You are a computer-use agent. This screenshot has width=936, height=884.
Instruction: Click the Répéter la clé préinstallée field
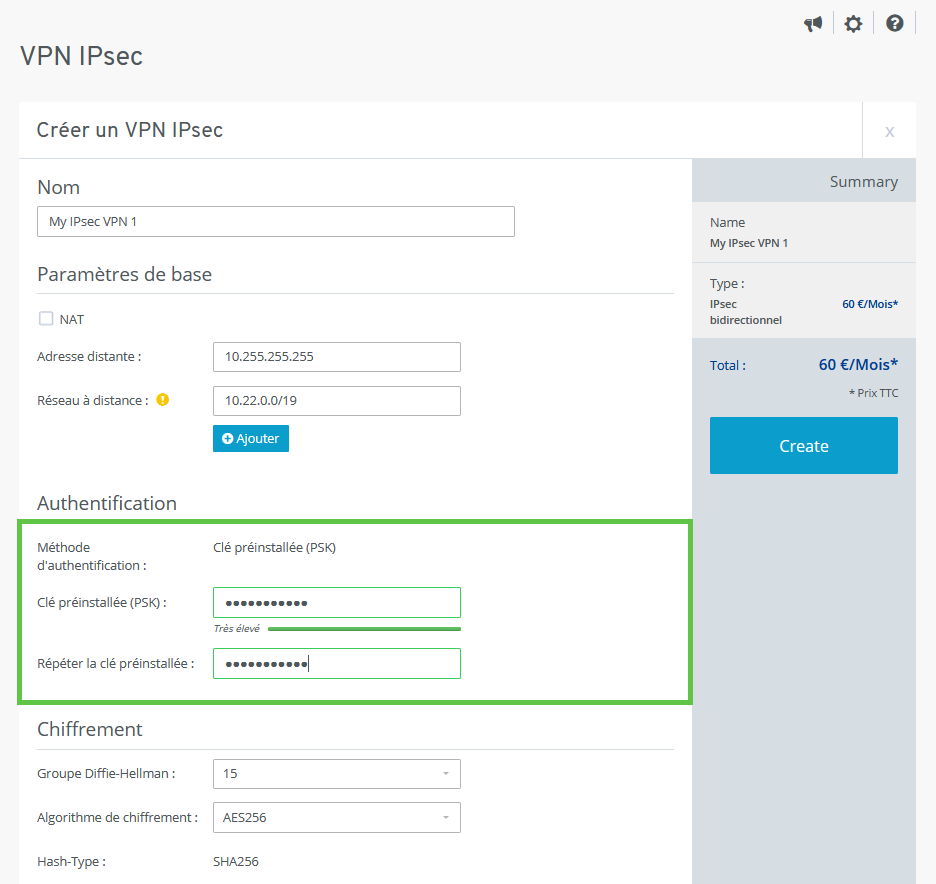(x=336, y=664)
